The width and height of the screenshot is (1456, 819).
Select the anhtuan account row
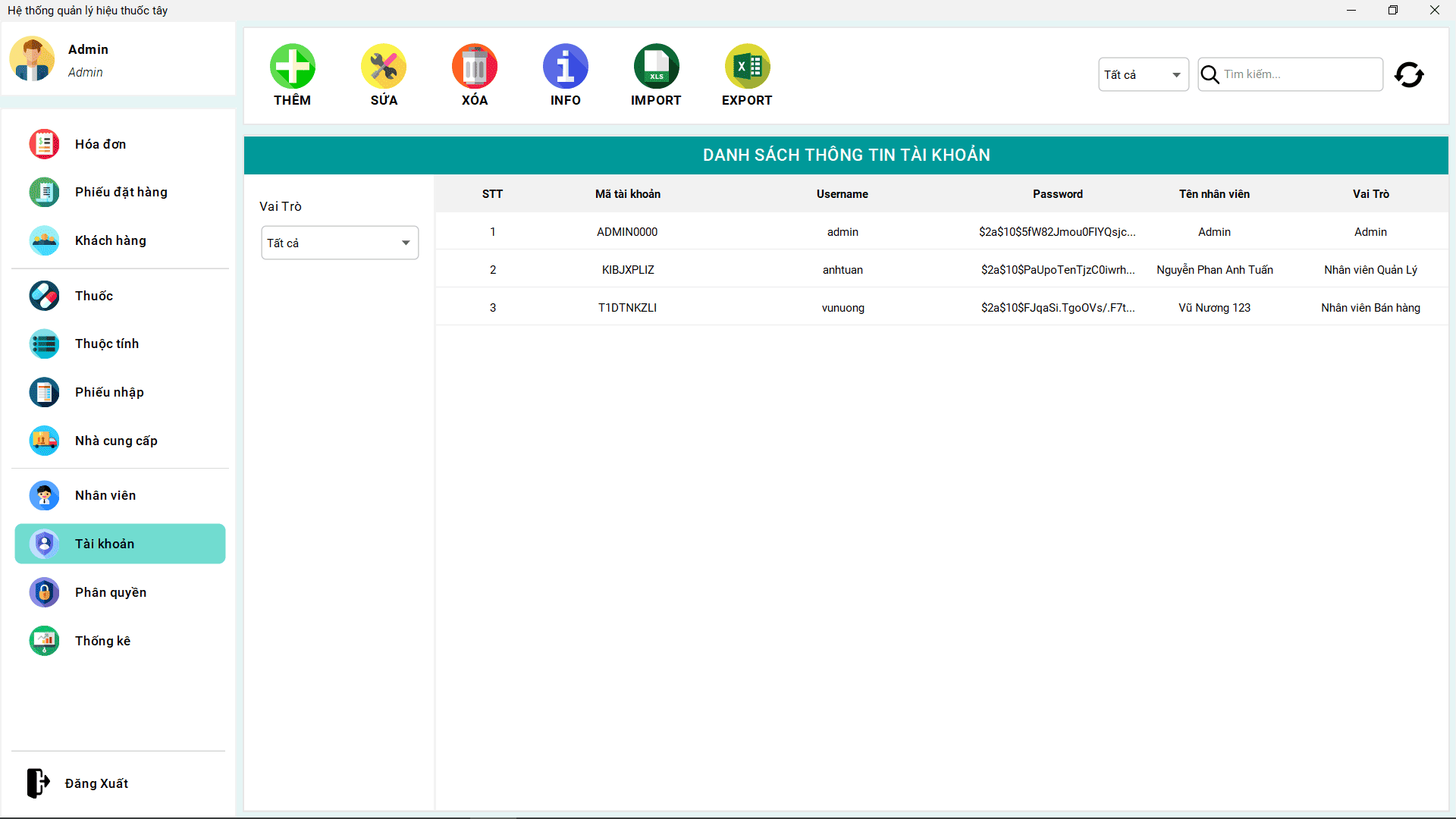[843, 270]
